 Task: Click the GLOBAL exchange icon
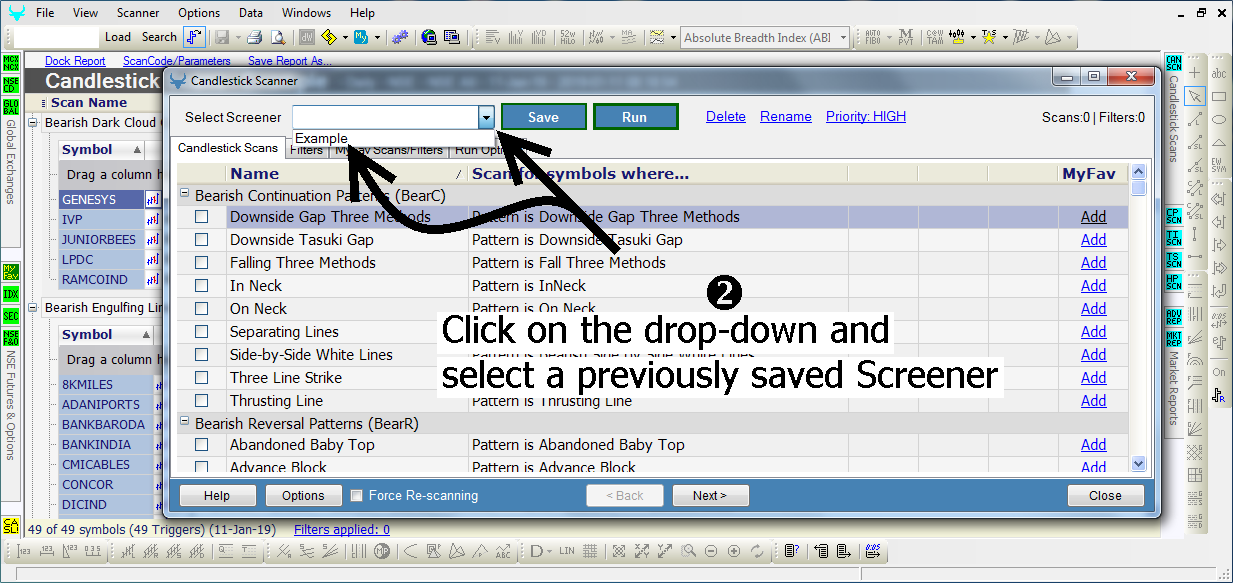pyautogui.click(x=10, y=108)
